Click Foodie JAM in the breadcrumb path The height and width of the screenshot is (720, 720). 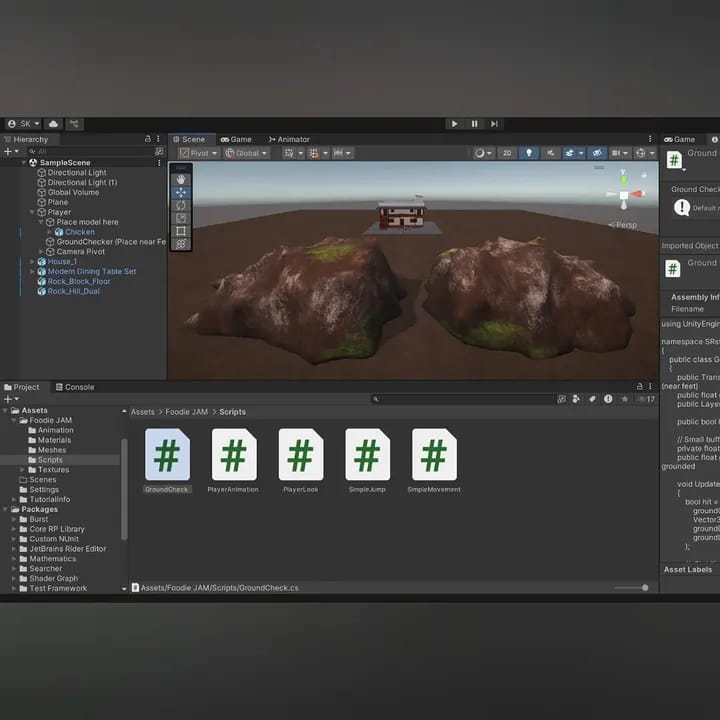click(x=186, y=412)
